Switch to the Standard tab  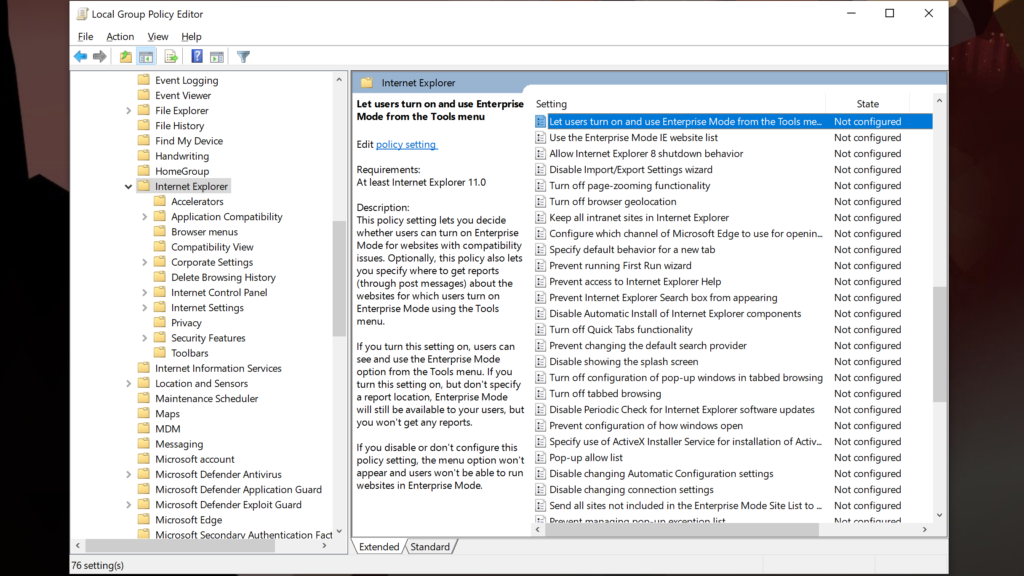430,547
